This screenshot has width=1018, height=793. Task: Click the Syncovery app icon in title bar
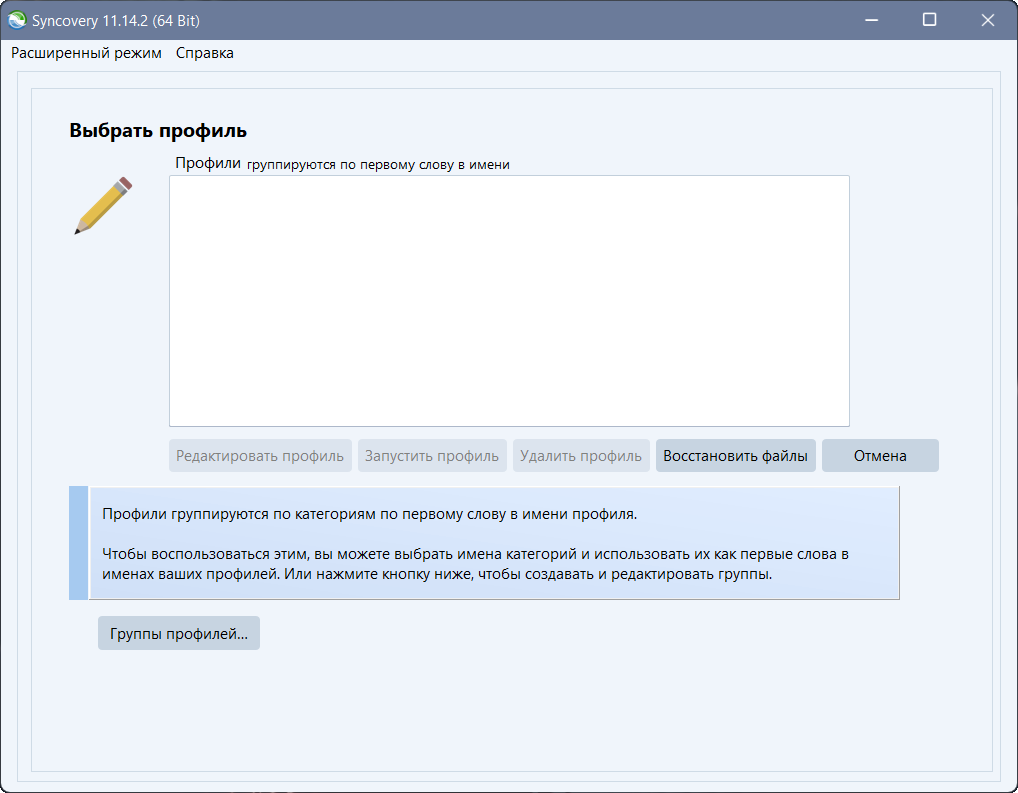[x=17, y=20]
